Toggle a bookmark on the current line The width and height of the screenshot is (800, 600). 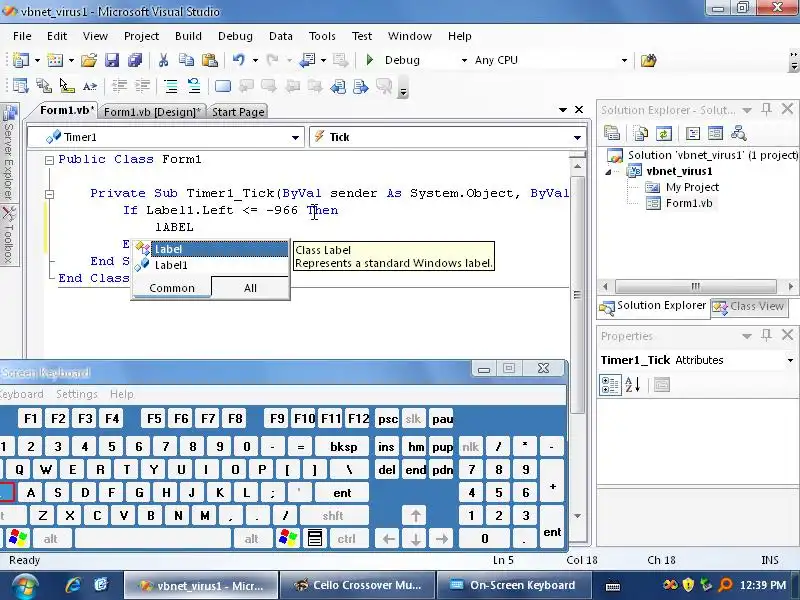point(222,86)
